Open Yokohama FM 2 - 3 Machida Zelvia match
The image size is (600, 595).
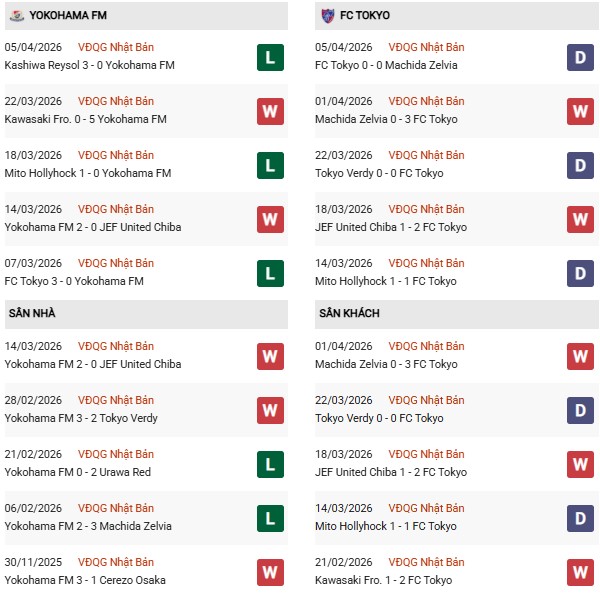(x=88, y=526)
